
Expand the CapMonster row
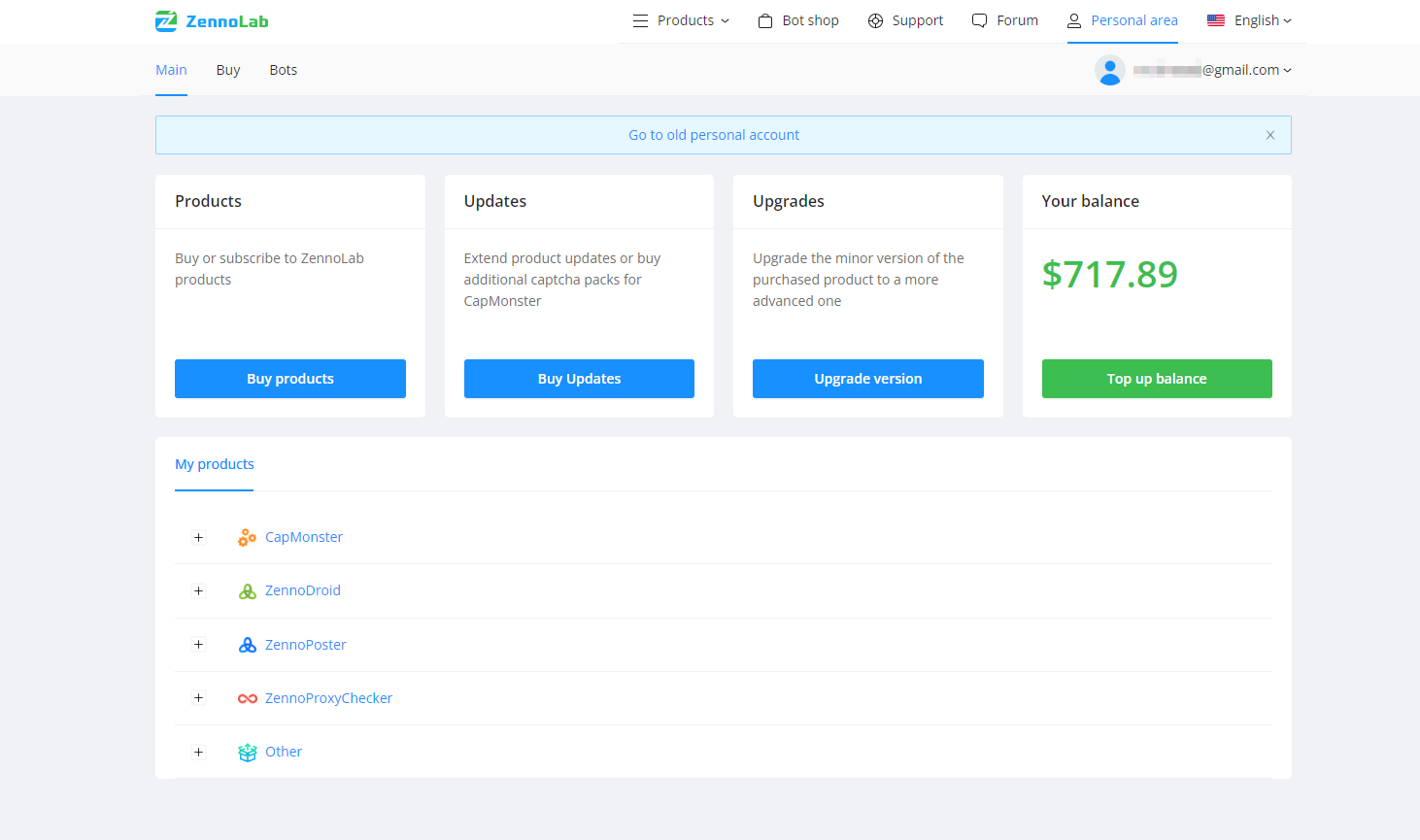coord(198,537)
